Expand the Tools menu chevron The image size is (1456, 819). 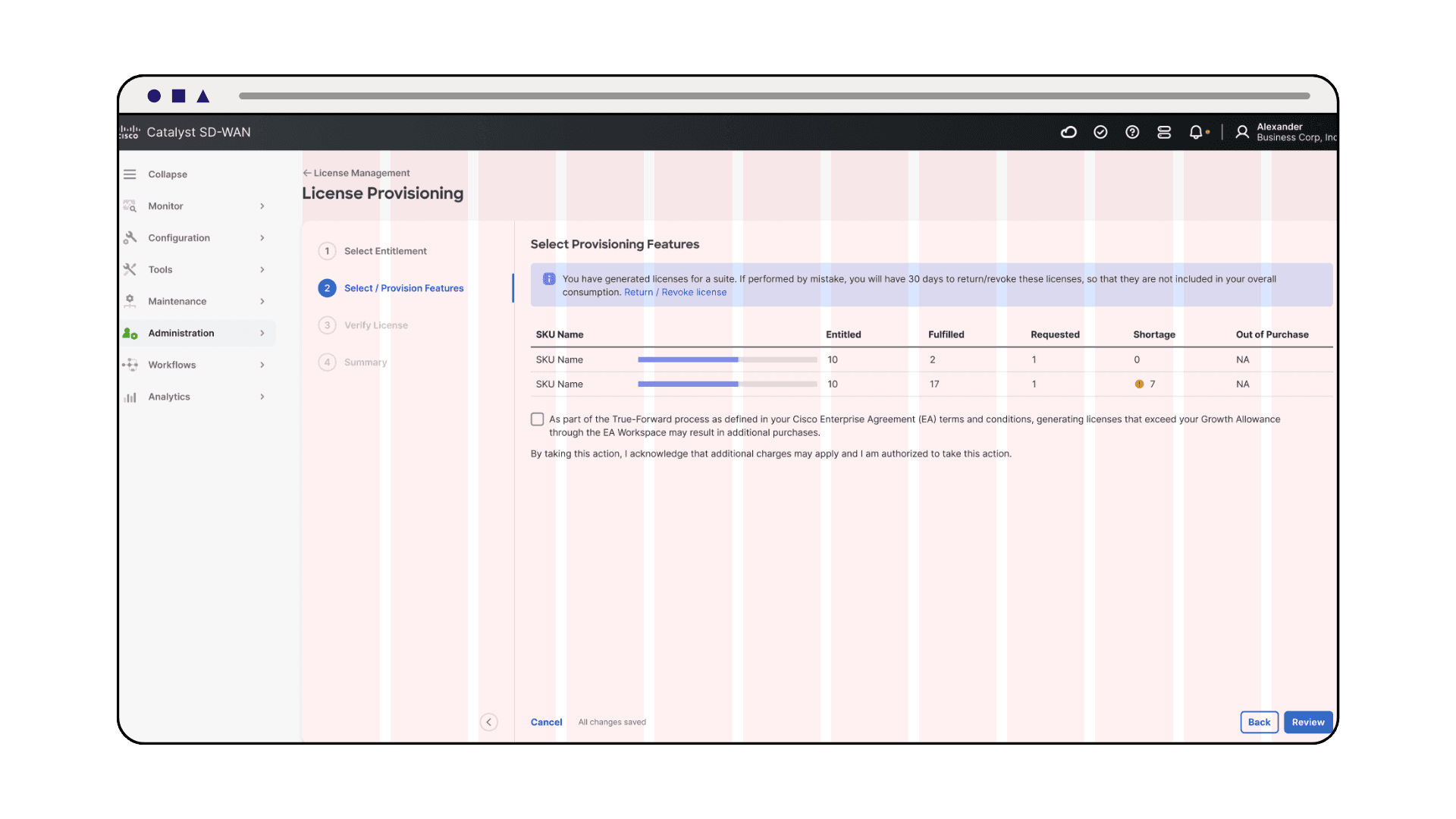262,270
